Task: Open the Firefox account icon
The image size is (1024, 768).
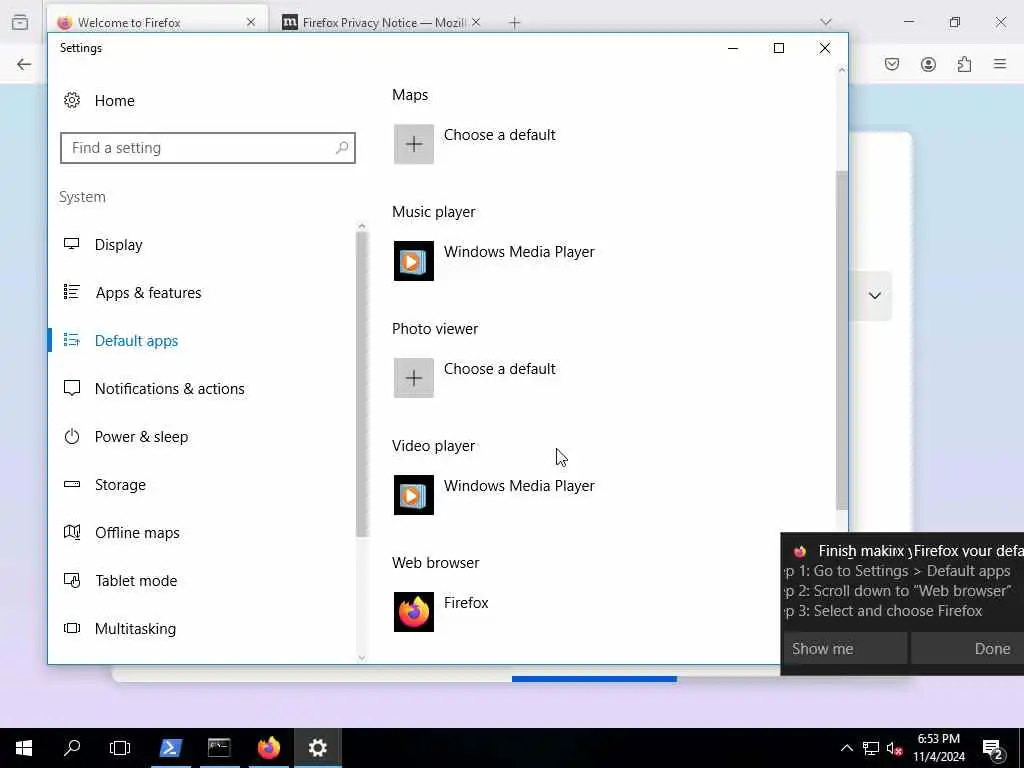Action: 928,64
